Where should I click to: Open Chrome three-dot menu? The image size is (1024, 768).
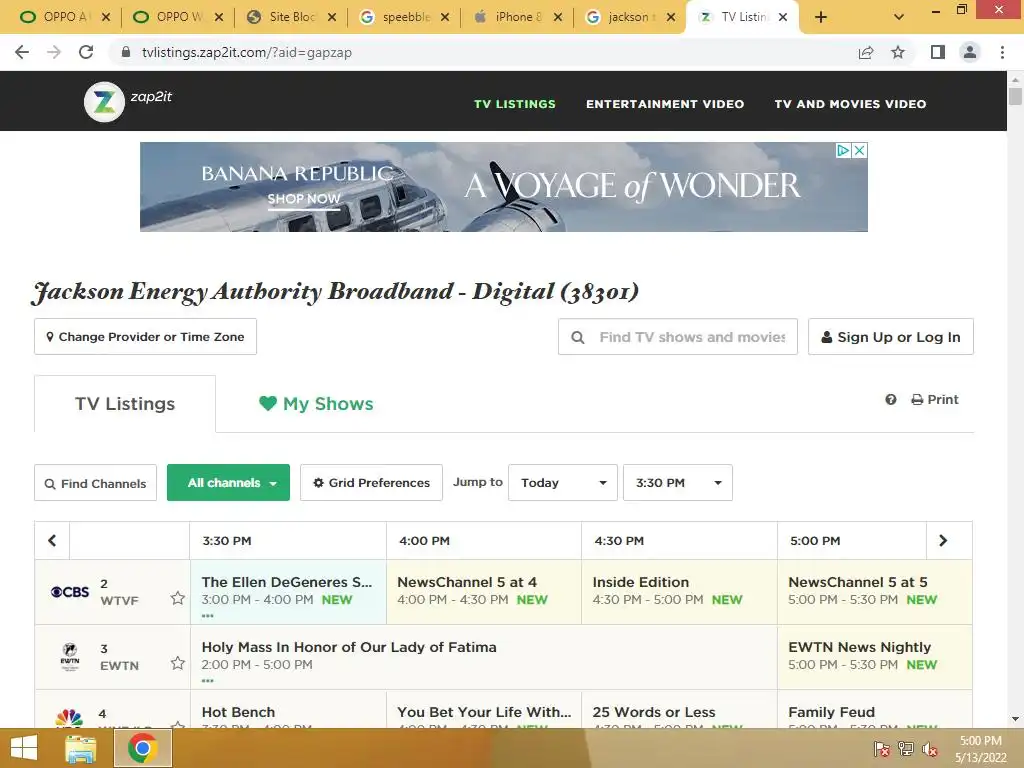(x=1002, y=52)
